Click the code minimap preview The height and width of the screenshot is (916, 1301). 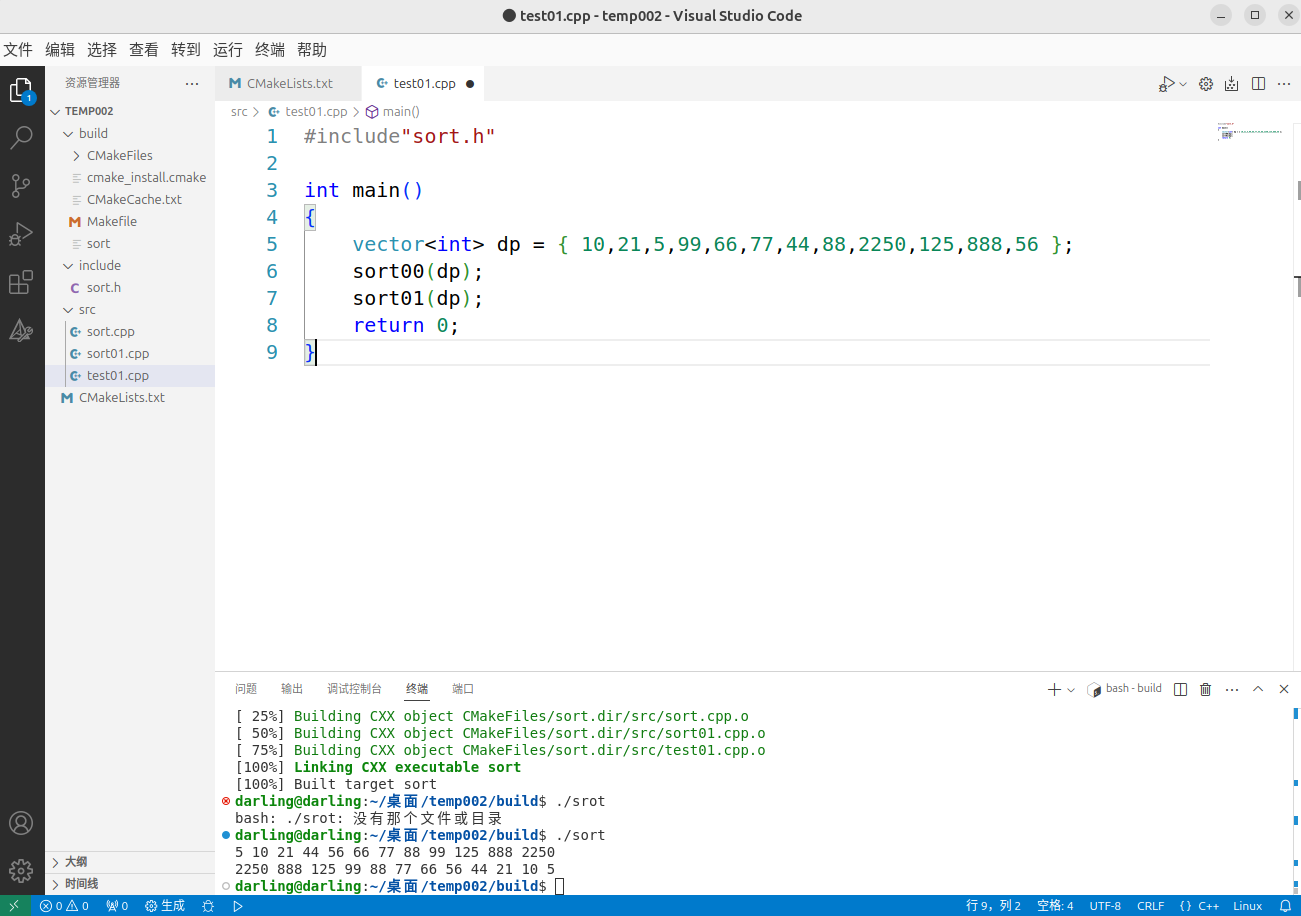[1250, 132]
